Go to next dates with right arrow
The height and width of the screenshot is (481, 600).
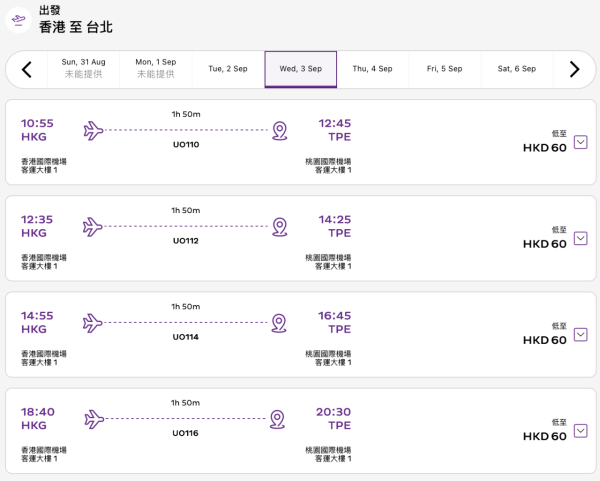point(574,70)
